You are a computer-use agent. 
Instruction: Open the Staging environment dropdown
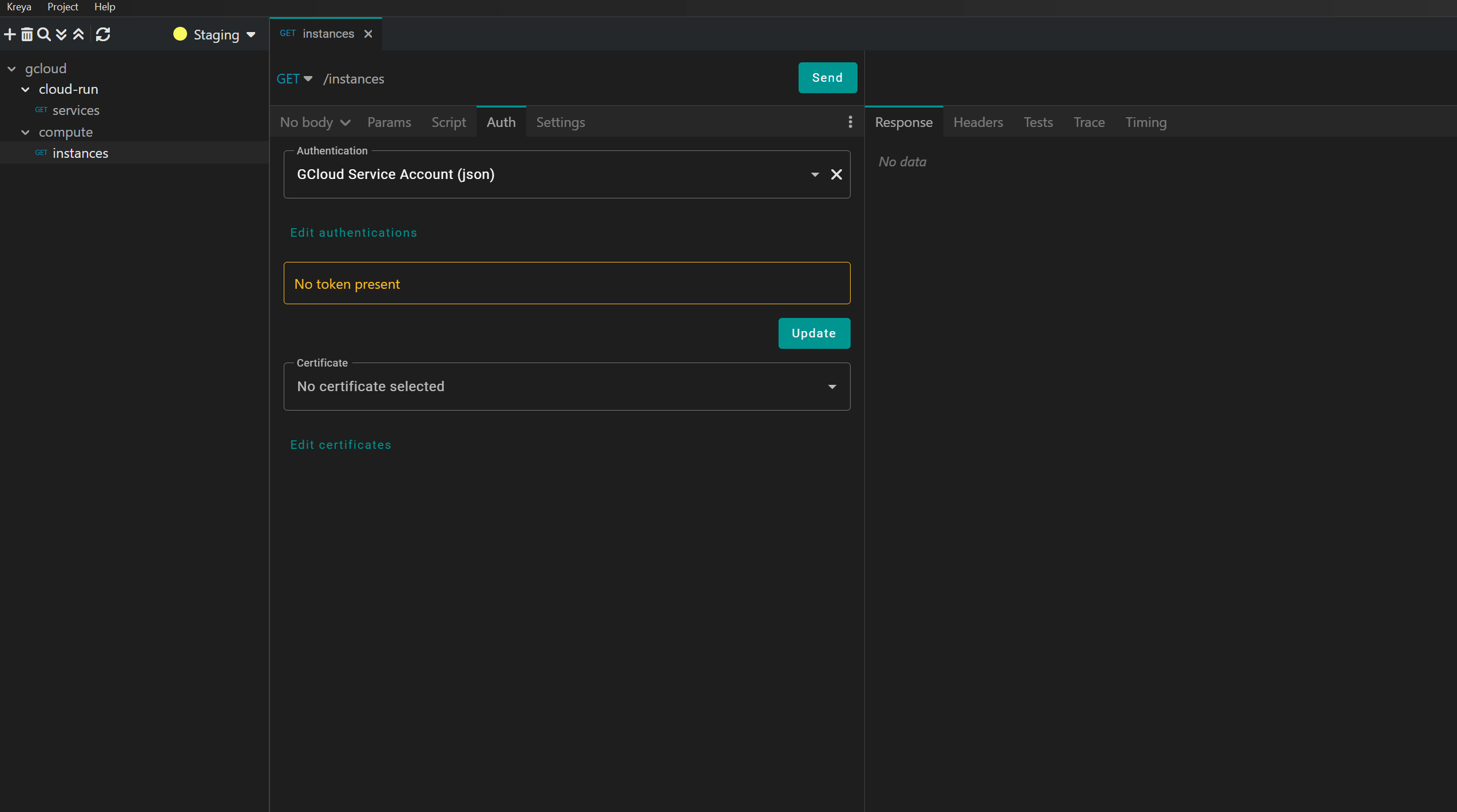pos(223,35)
